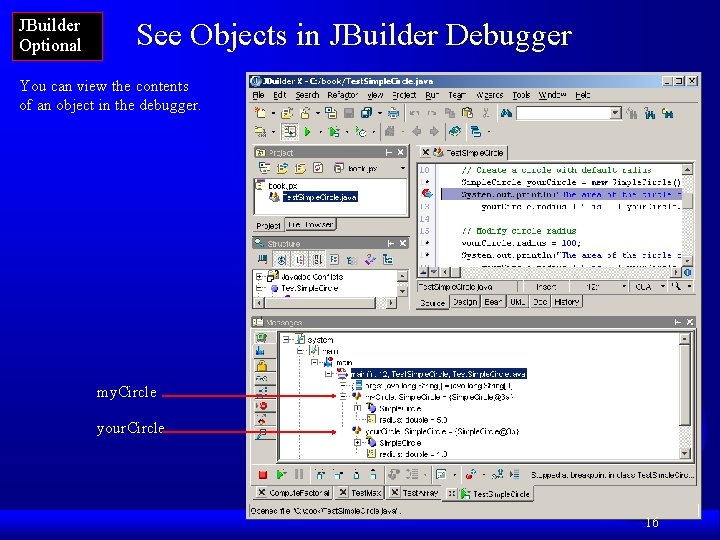The width and height of the screenshot is (720, 540).
Task: Open the Run menu
Action: (x=432, y=95)
